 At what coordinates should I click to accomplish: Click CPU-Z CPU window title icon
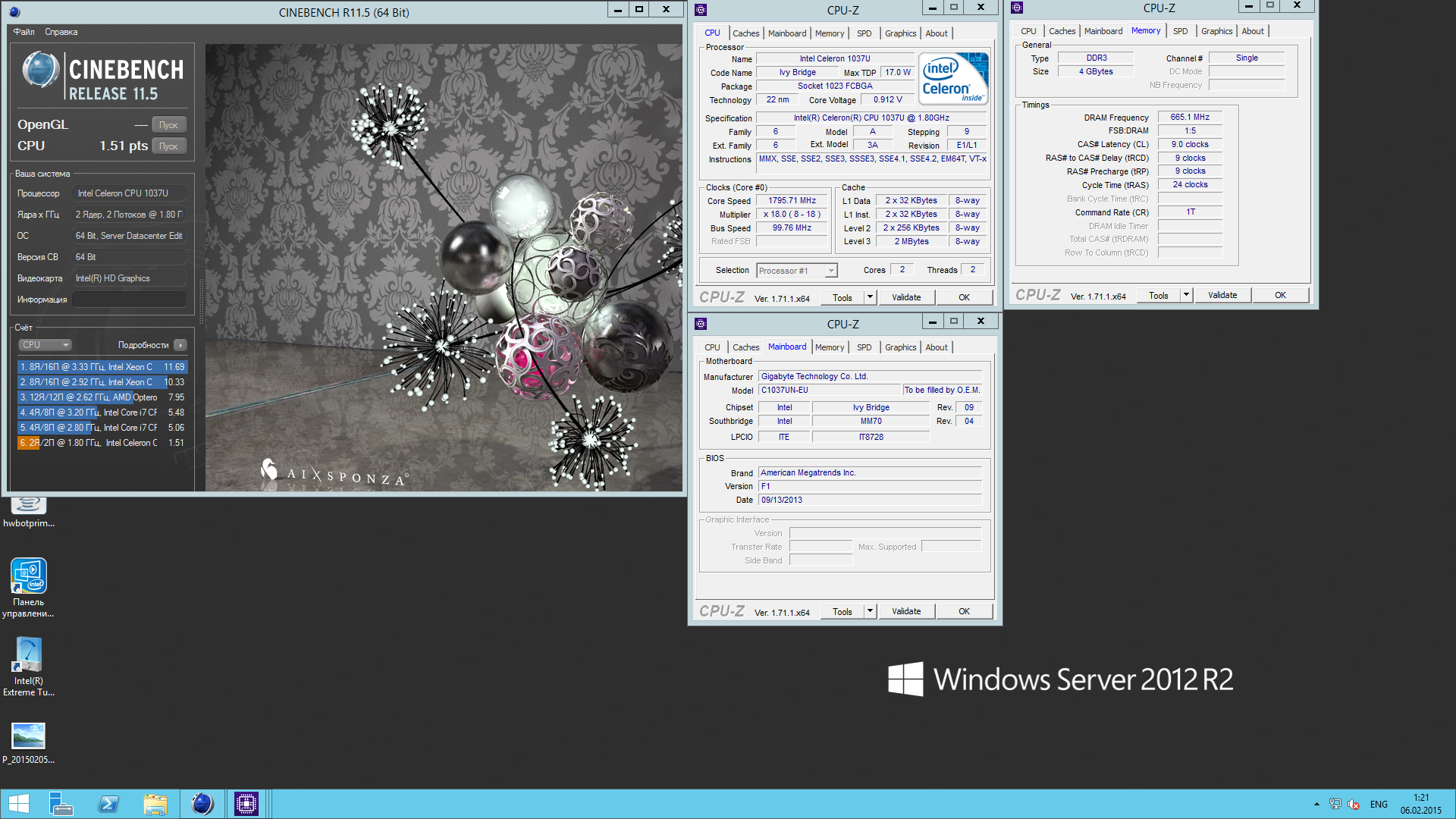701,10
